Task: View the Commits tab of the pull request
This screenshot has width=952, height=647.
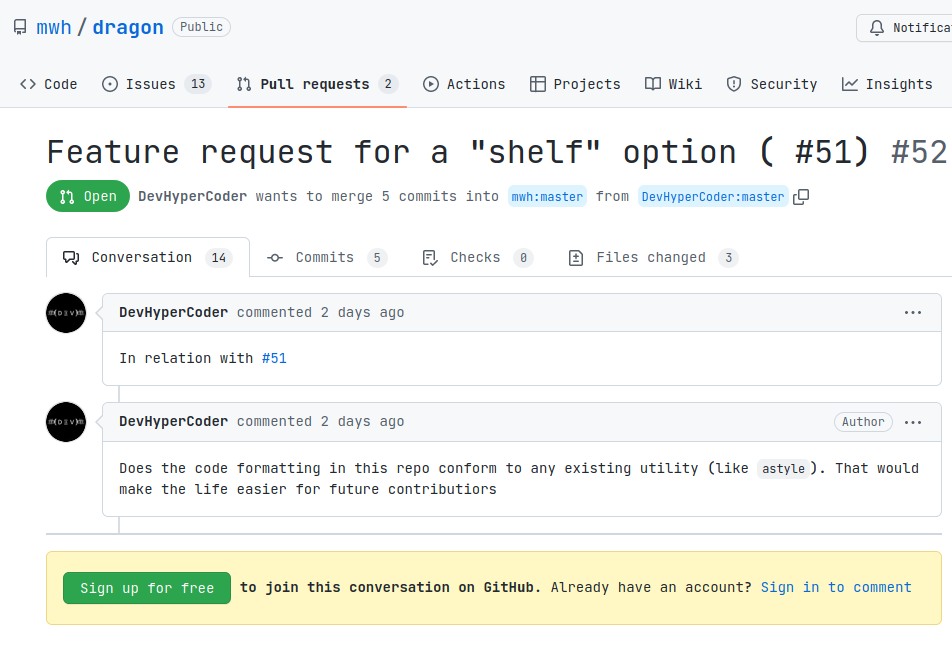Action: tap(326, 258)
